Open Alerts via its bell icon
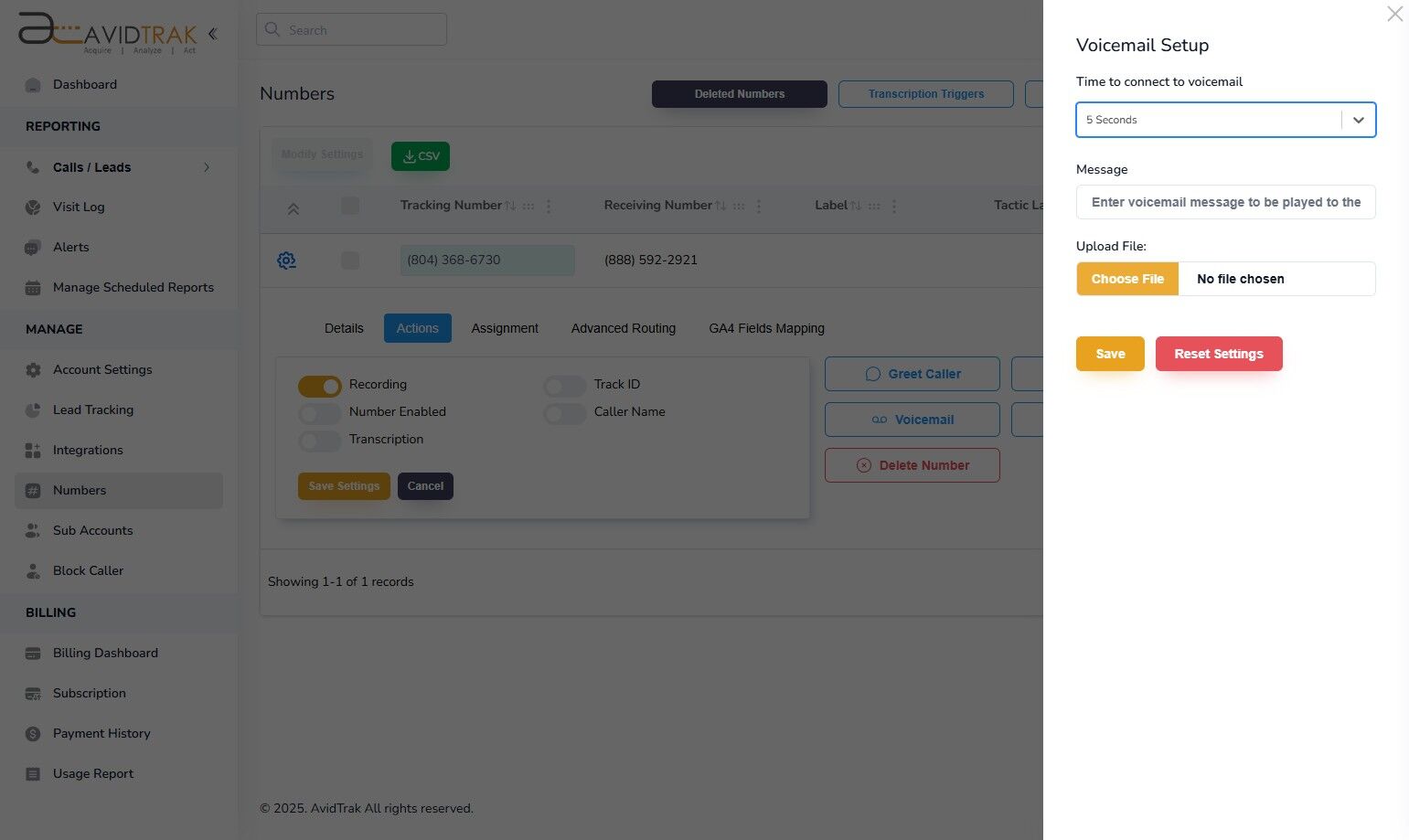The width and height of the screenshot is (1409, 840). [x=33, y=247]
